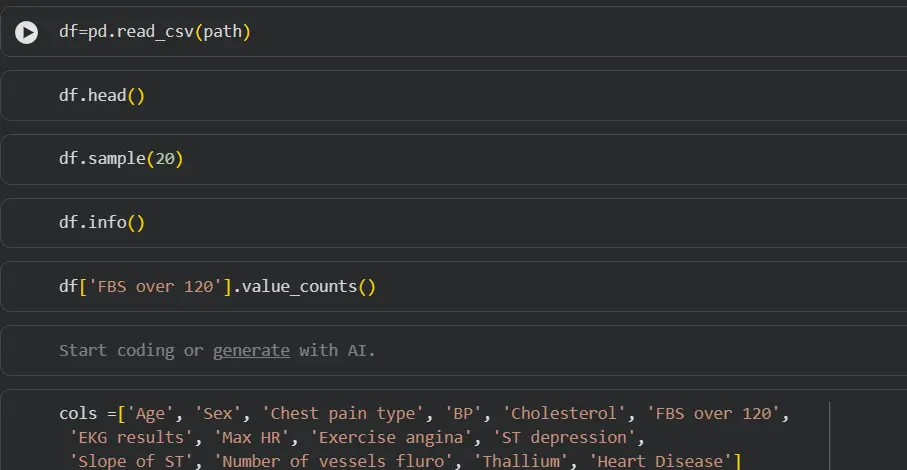This screenshot has height=470, width=907.
Task: Click the 'Exercise angina' string
Action: (x=391, y=438)
